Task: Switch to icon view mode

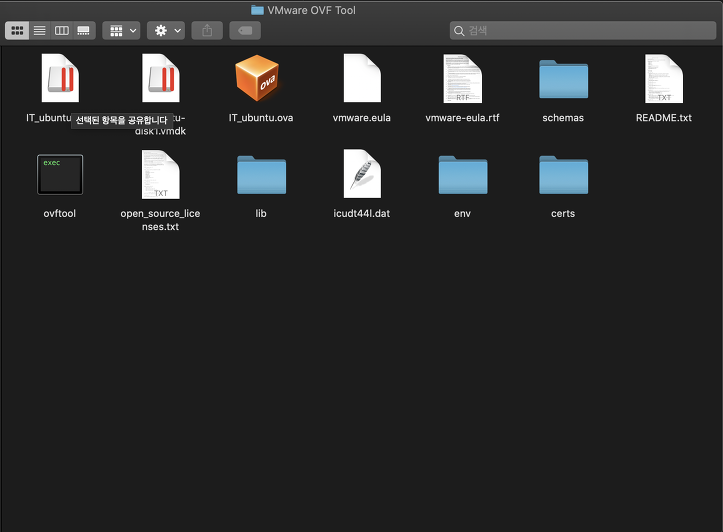Action: (x=17, y=31)
